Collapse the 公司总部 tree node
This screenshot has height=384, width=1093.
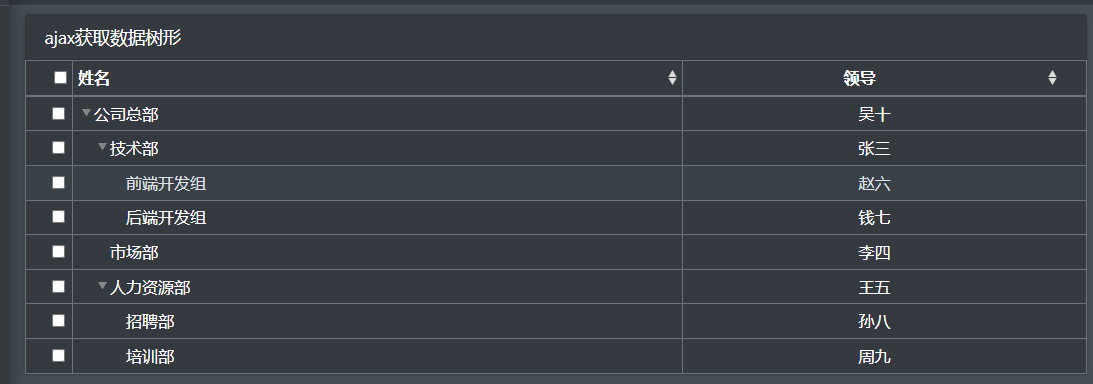86,113
